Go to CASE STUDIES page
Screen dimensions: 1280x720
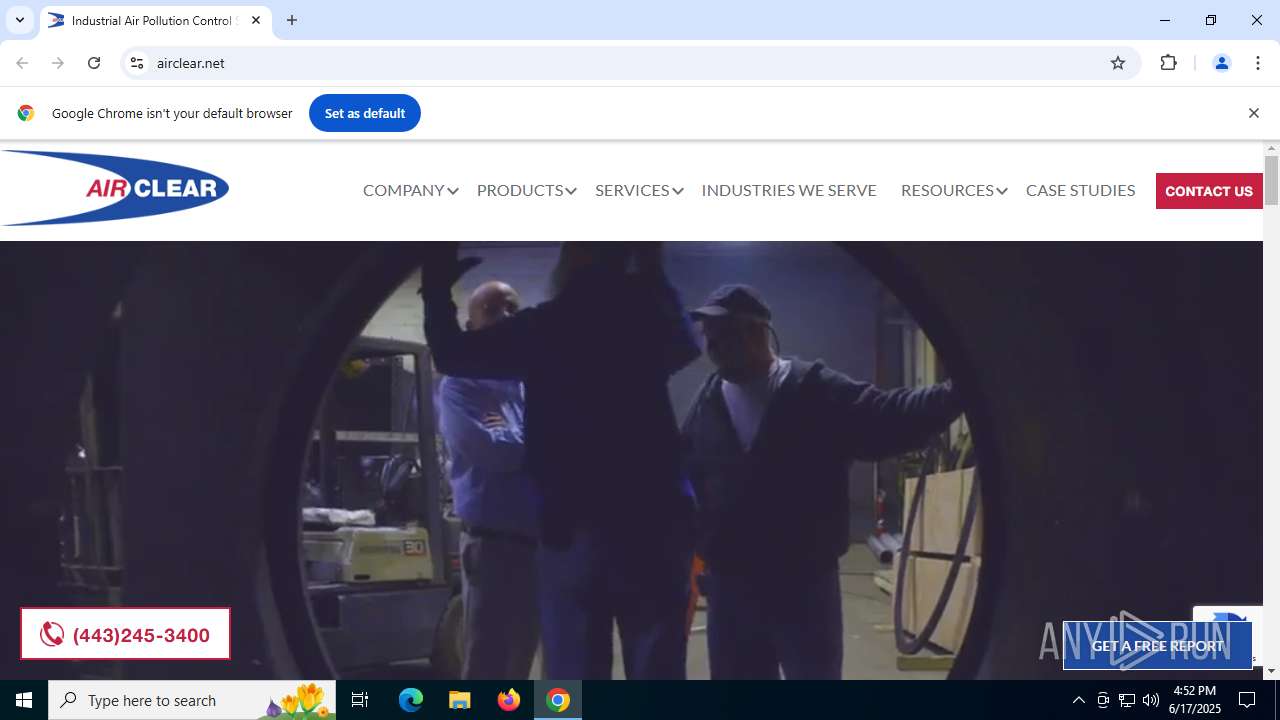[x=1080, y=190]
